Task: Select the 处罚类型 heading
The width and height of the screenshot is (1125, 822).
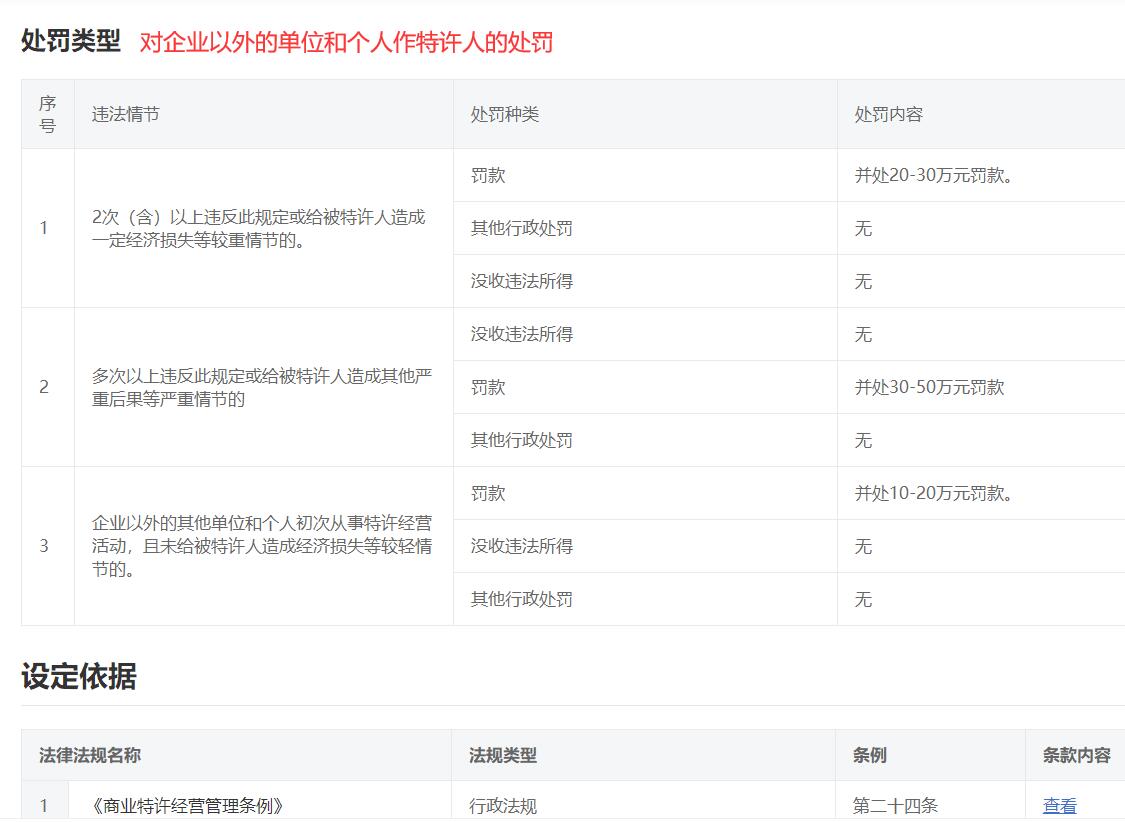Action: (70, 42)
